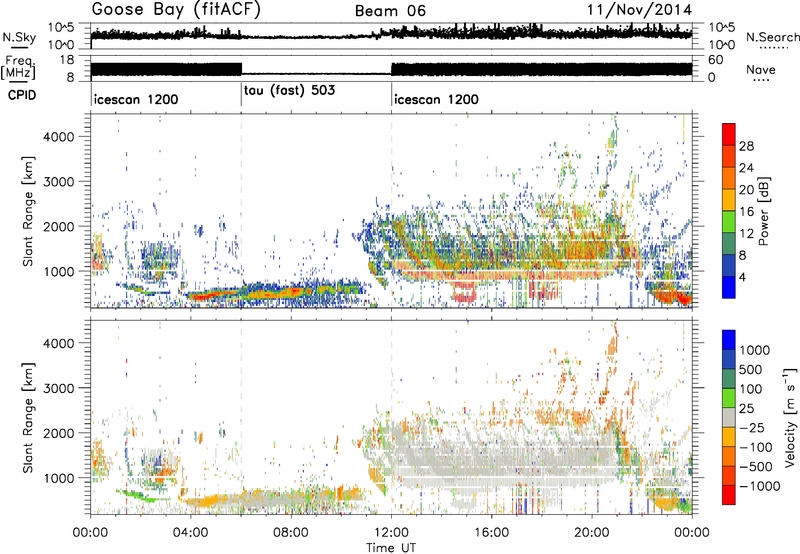Click the 'Power [dB]' color bar title

point(764,211)
